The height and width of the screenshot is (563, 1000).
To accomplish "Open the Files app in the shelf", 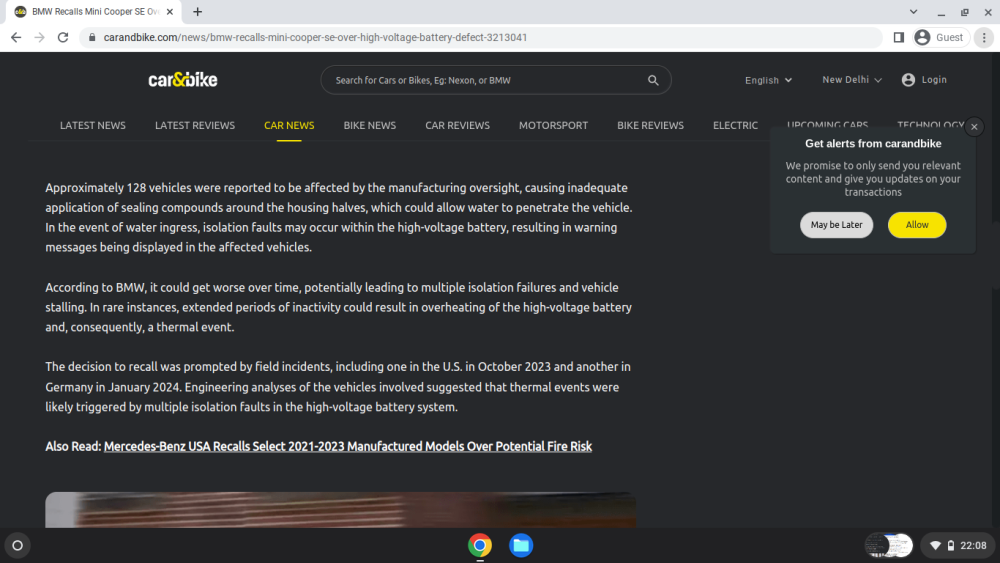I will (x=521, y=545).
